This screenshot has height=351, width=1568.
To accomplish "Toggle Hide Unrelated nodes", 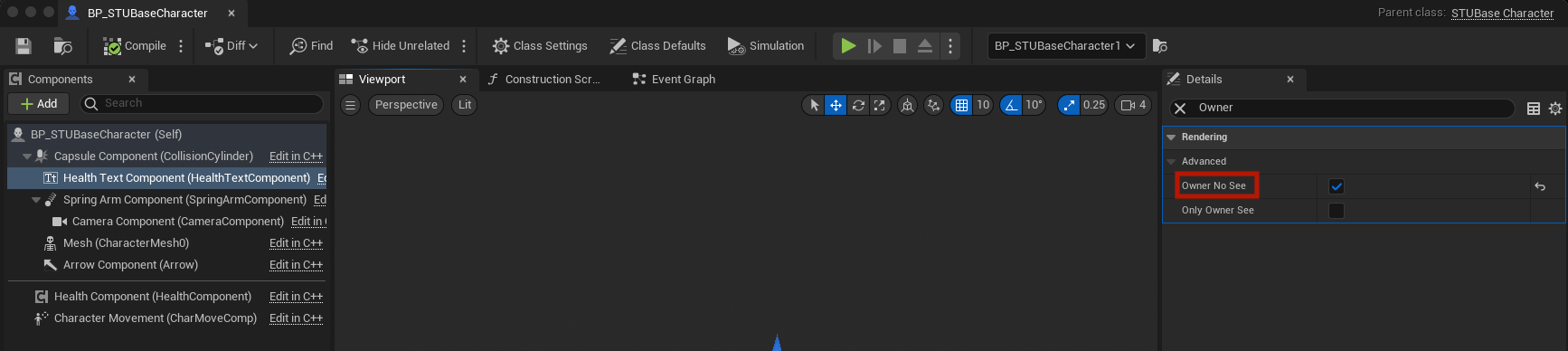I will pyautogui.click(x=400, y=46).
